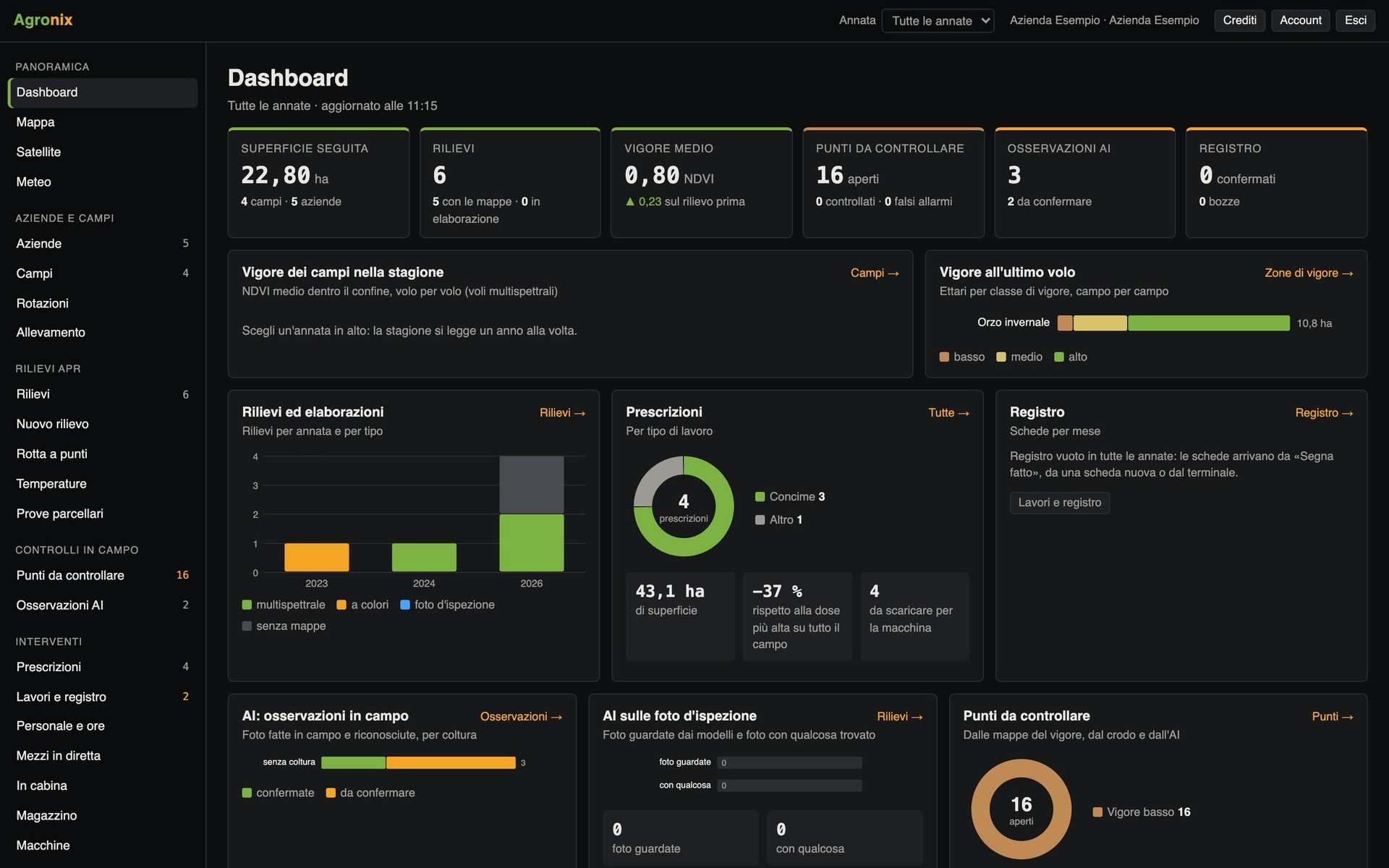Open Aziende in the sidebar
The height and width of the screenshot is (868, 1389).
pos(103,244)
